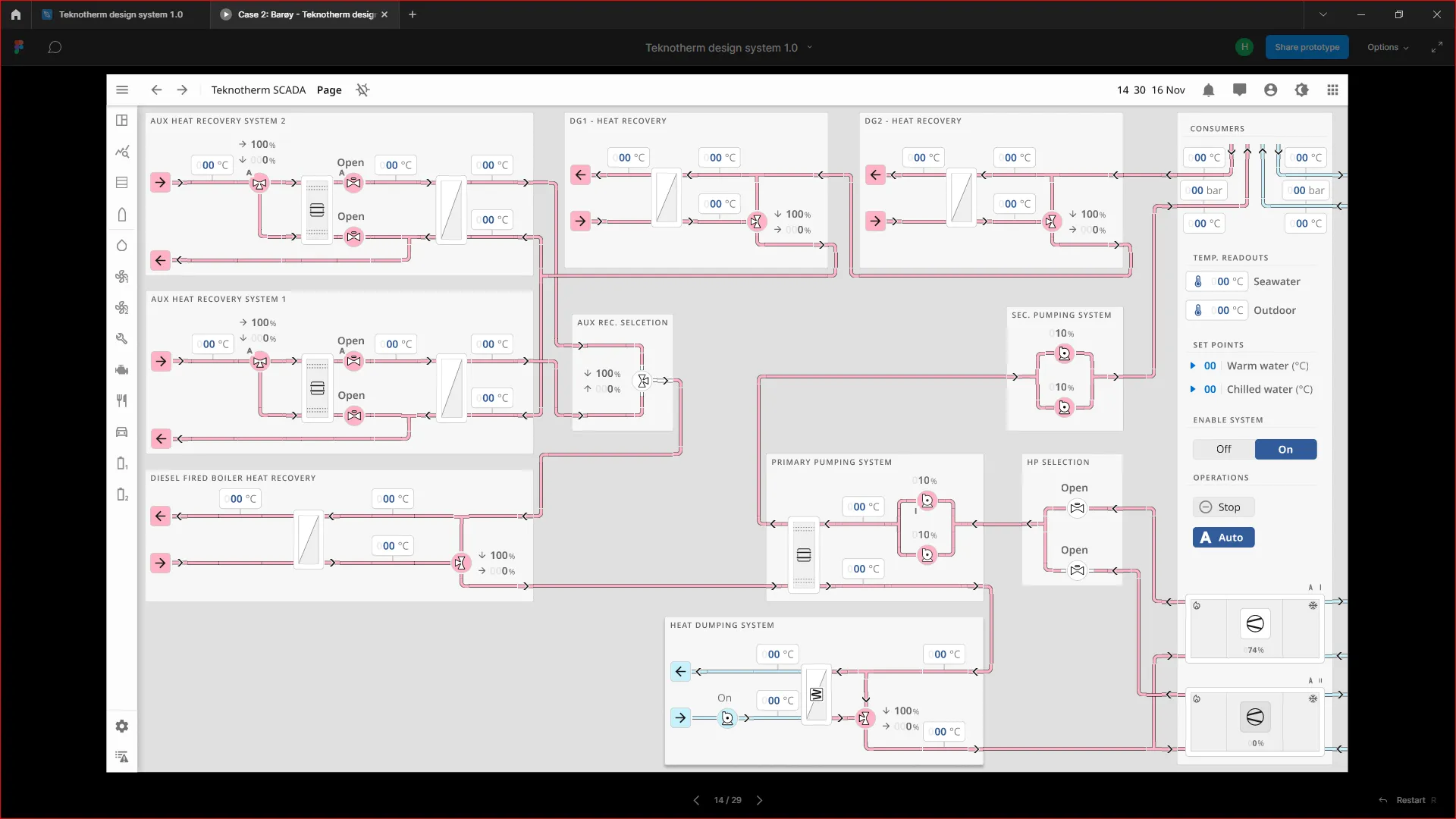Enable the system with the On toggle

pyautogui.click(x=1285, y=449)
